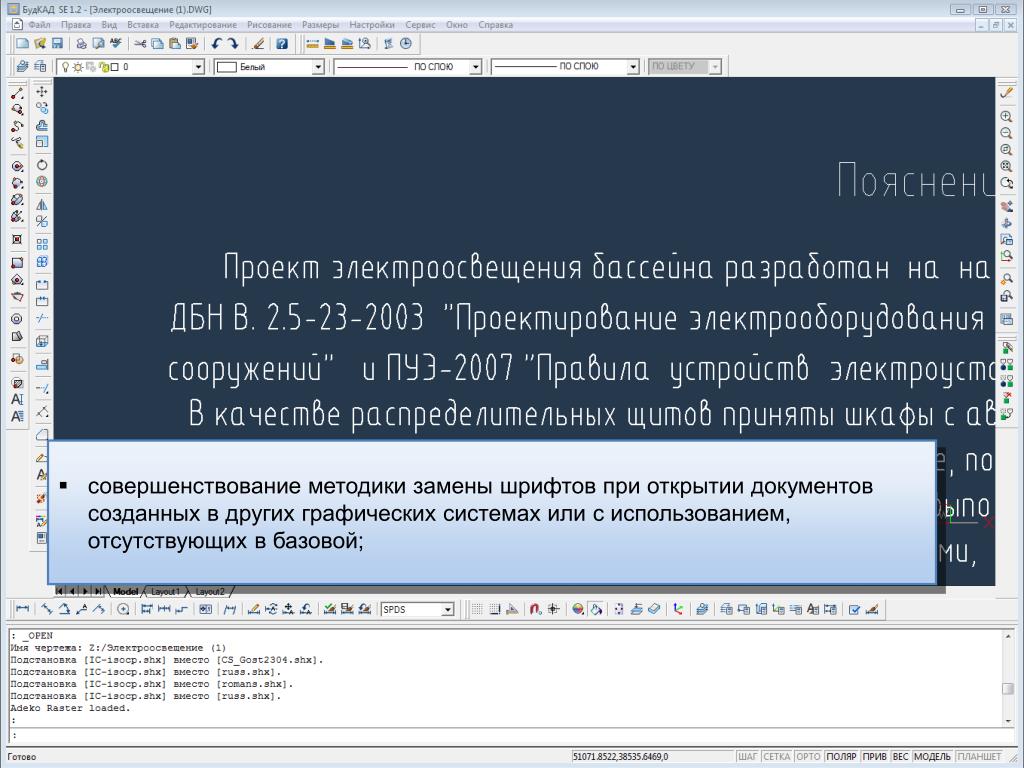Toggle ПРИВ object snap
Screen dimensions: 1024x768
[x=874, y=756]
